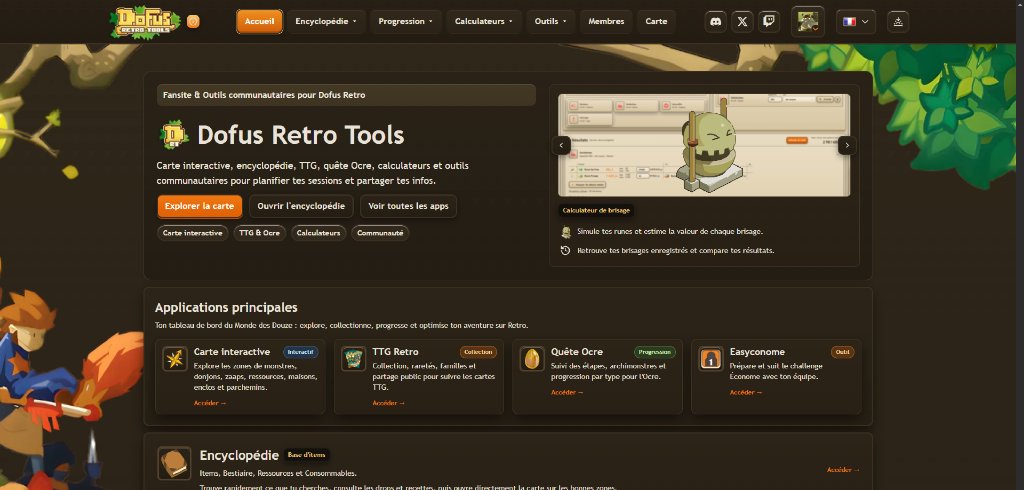Expand the Encyclopédie menu

tap(326, 22)
